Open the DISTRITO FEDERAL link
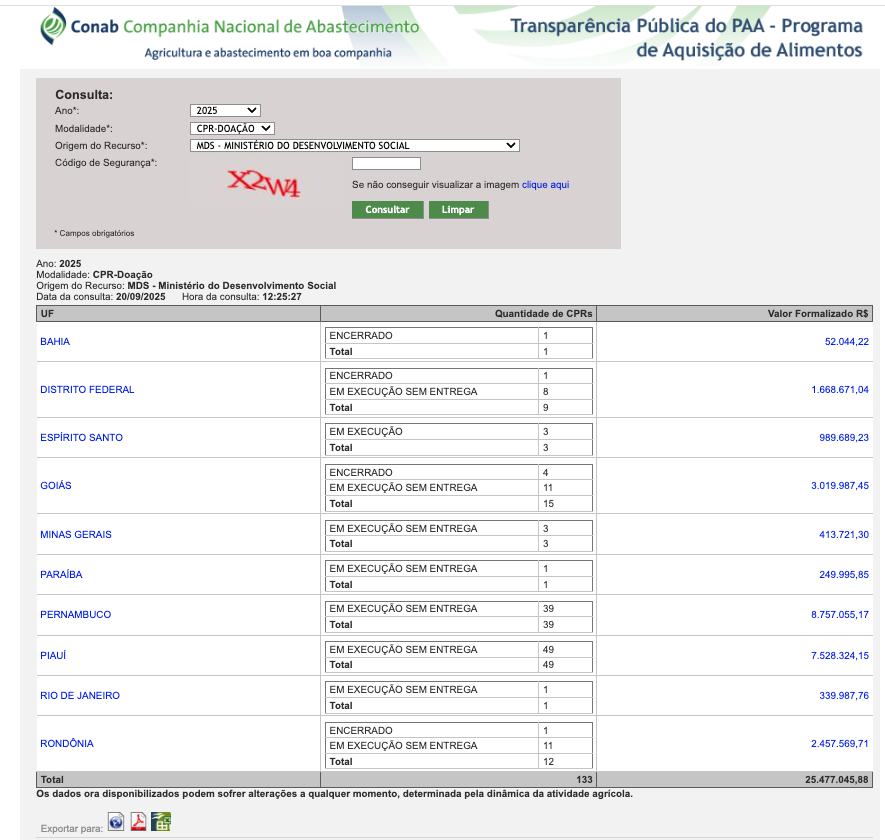885x840 pixels. coord(87,390)
